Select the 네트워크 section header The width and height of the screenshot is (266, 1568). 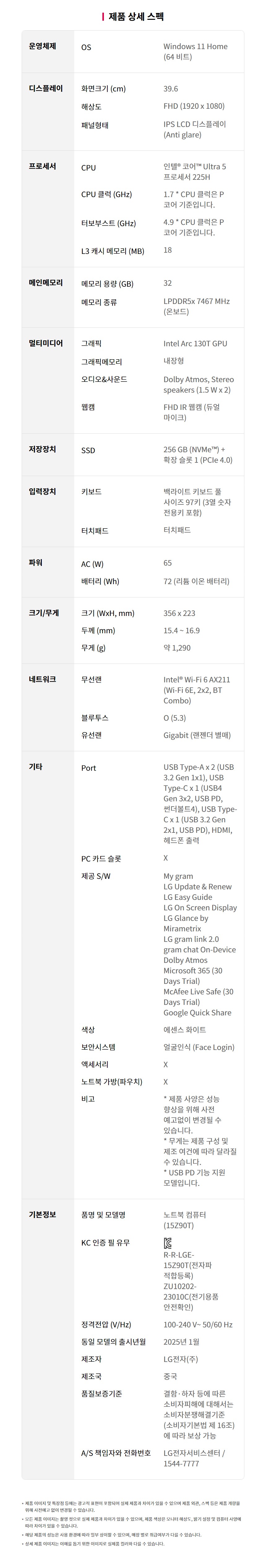(x=43, y=679)
